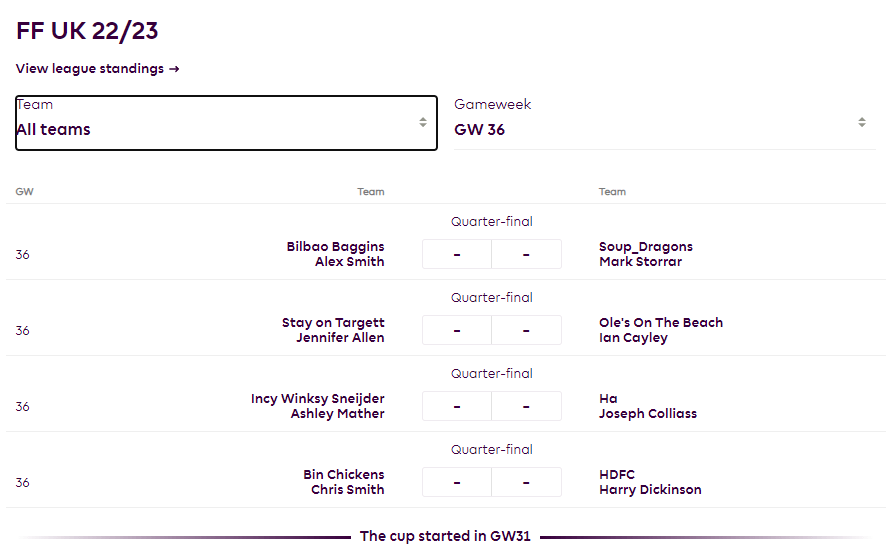Select the Bilbao Baggins team name
This screenshot has height=555, width=892.
(335, 246)
